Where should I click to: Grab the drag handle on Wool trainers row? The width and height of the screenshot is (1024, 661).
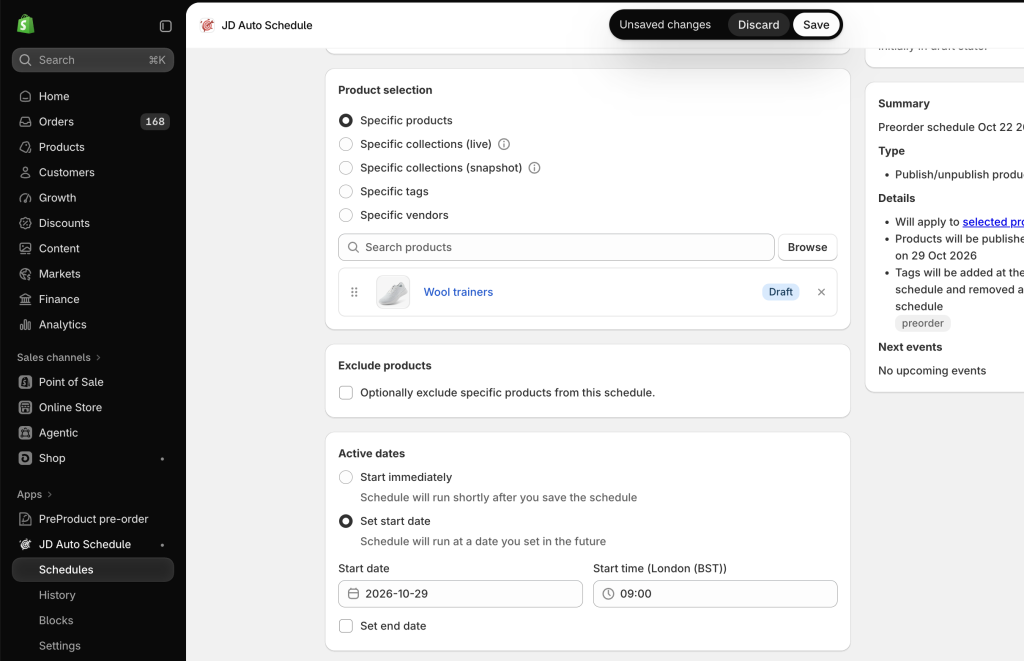point(354,292)
